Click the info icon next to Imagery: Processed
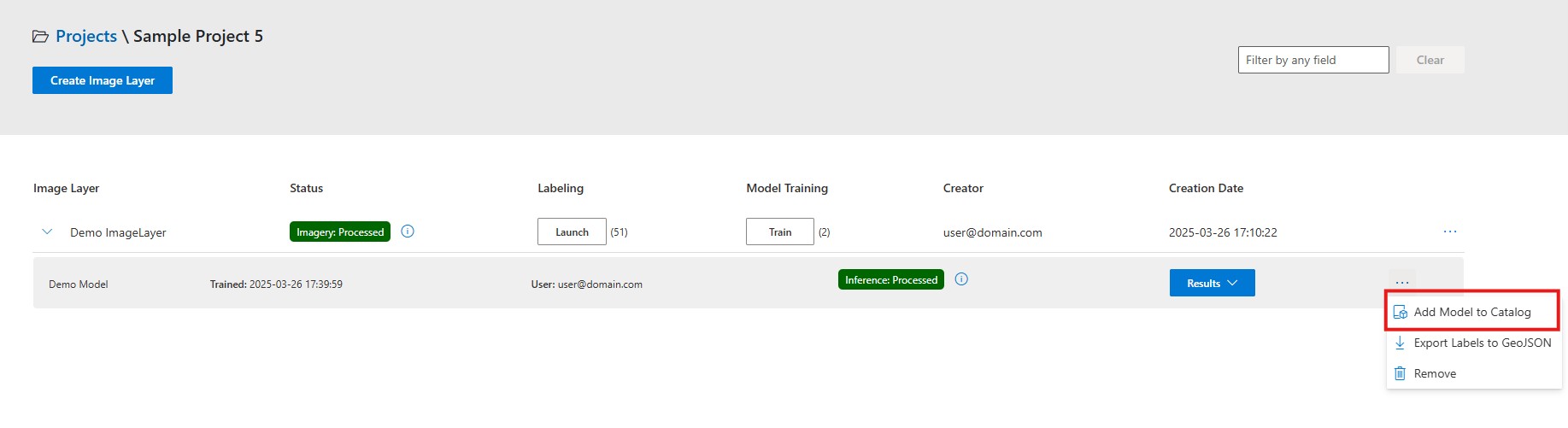The height and width of the screenshot is (428, 1568). click(x=408, y=232)
